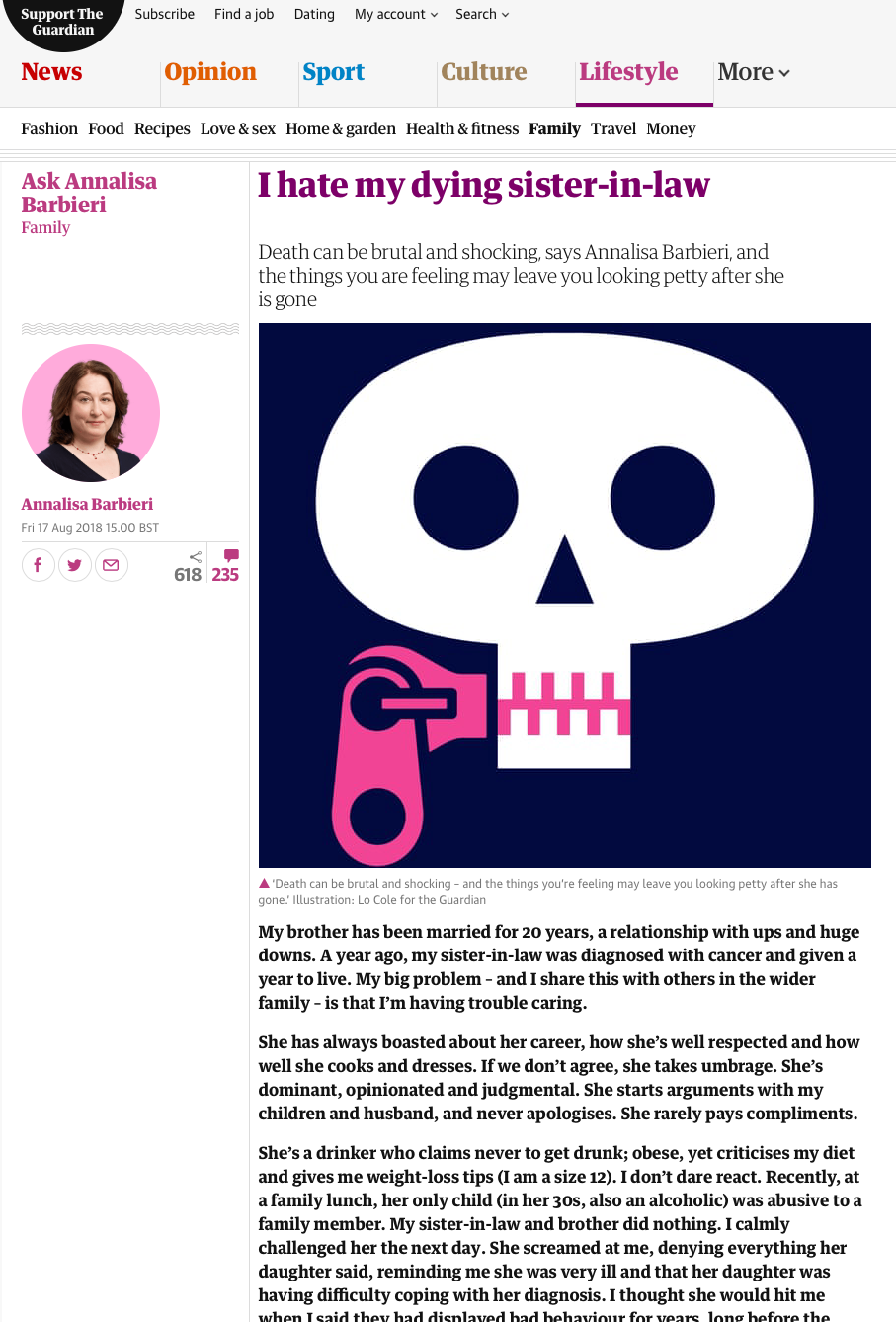This screenshot has height=1322, width=896.
Task: Share article on Twitter icon
Action: point(75,565)
